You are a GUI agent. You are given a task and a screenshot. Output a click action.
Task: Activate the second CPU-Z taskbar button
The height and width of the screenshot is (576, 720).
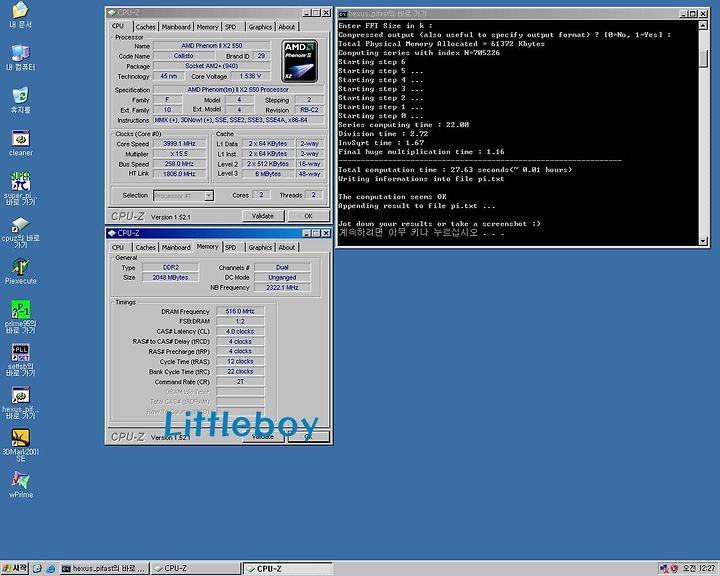[x=287, y=569]
